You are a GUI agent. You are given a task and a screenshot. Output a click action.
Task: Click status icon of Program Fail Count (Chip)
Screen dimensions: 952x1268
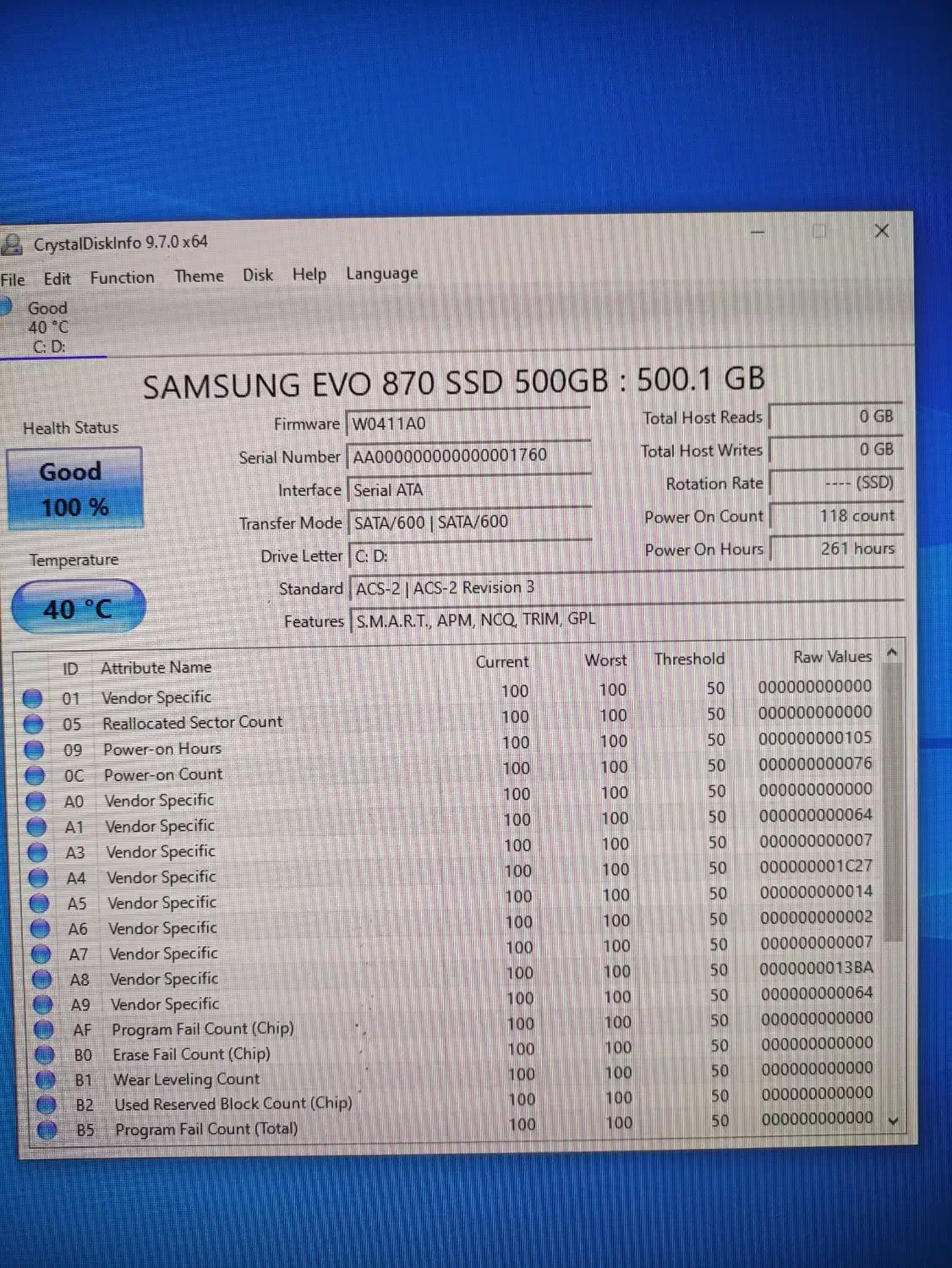click(44, 1030)
